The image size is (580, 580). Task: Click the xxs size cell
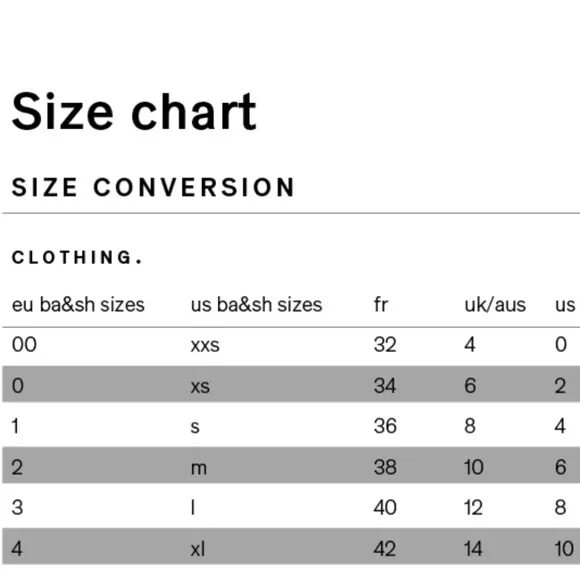click(205, 345)
